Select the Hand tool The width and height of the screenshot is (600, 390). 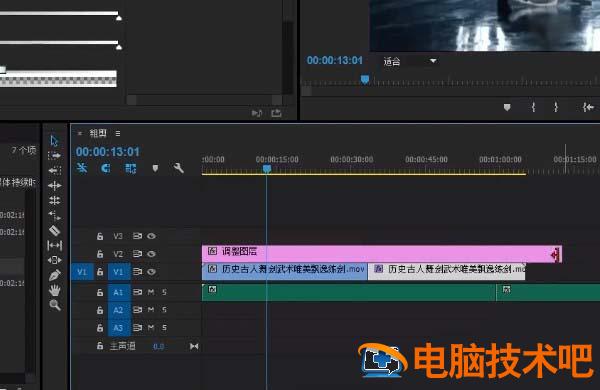tap(55, 290)
